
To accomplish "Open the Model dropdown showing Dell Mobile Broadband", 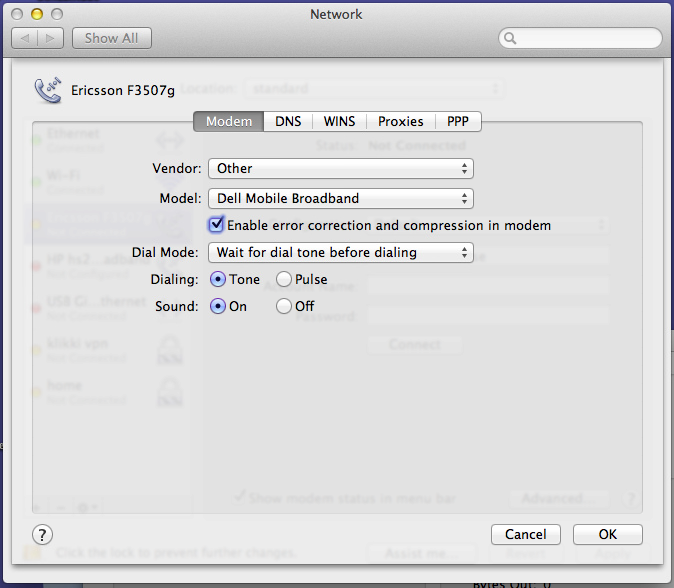I will coord(341,199).
